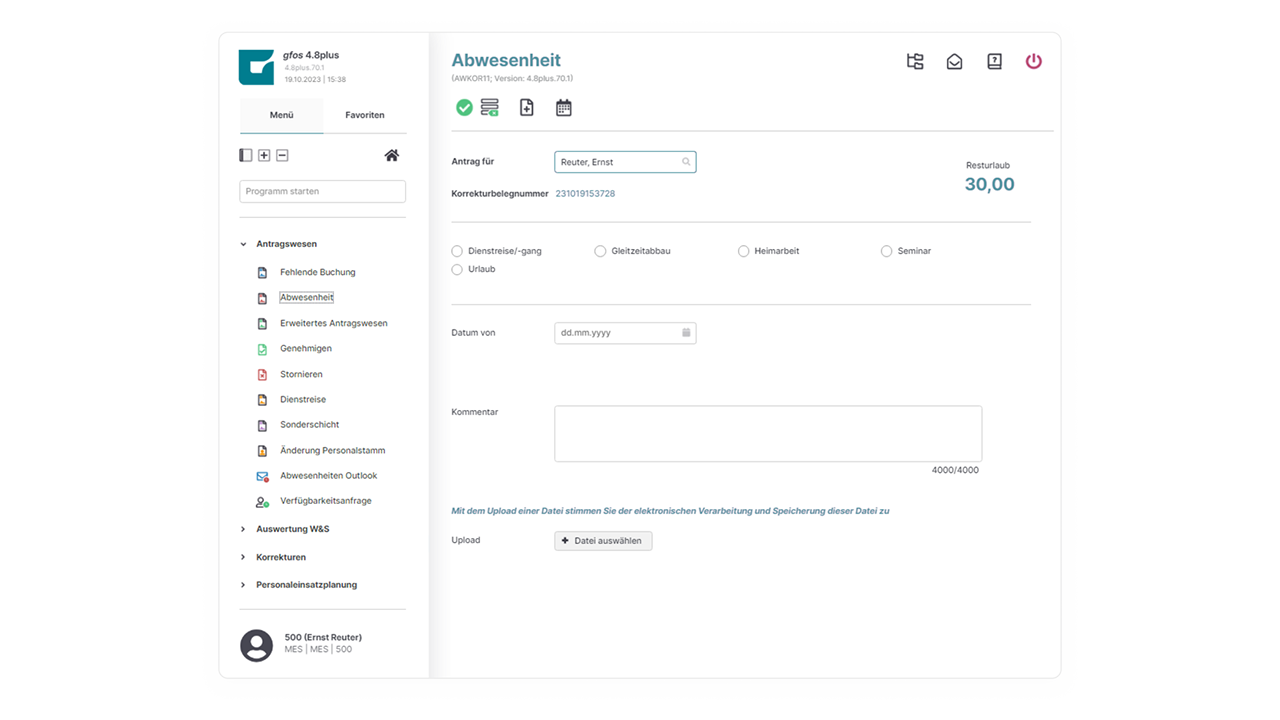Image resolution: width=1280 pixels, height=720 pixels.
Task: Open Sonderschicht menu entry
Action: (x=310, y=425)
